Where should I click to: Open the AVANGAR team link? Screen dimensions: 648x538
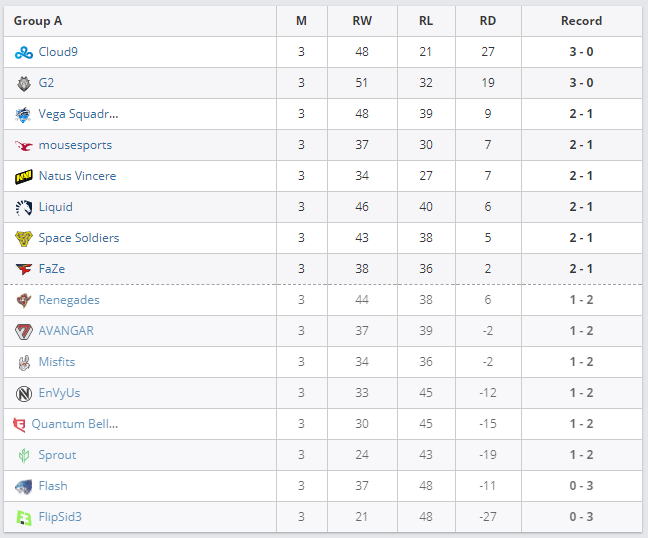pos(66,331)
